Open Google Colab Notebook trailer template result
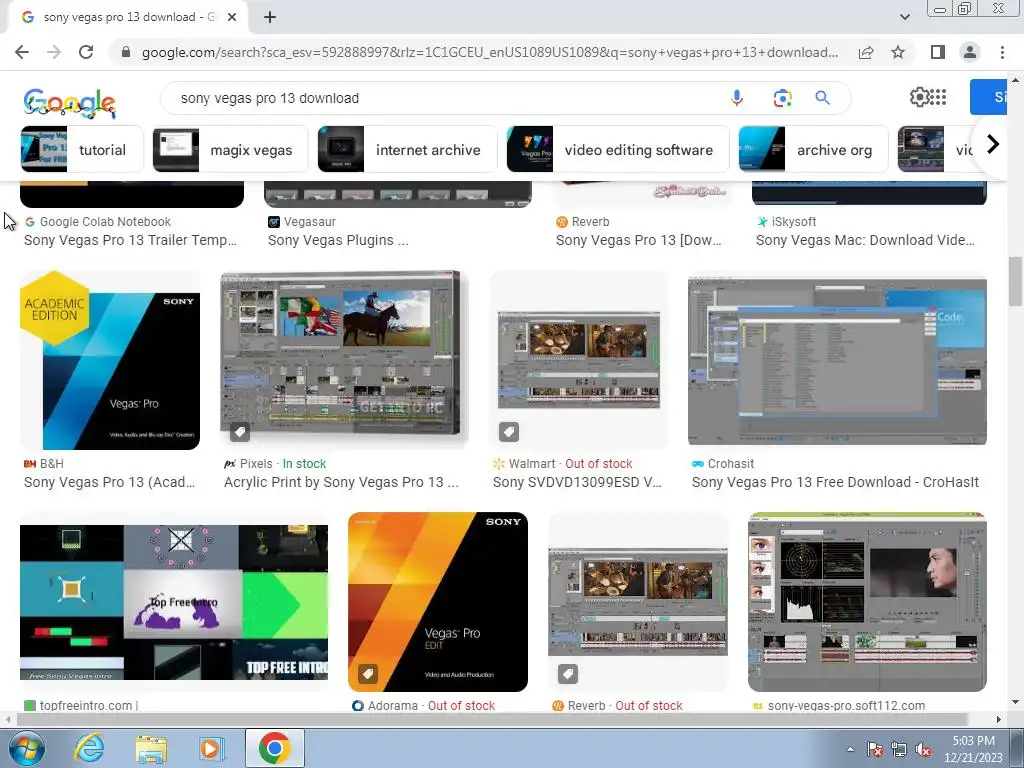The width and height of the screenshot is (1024, 768). [x=131, y=240]
